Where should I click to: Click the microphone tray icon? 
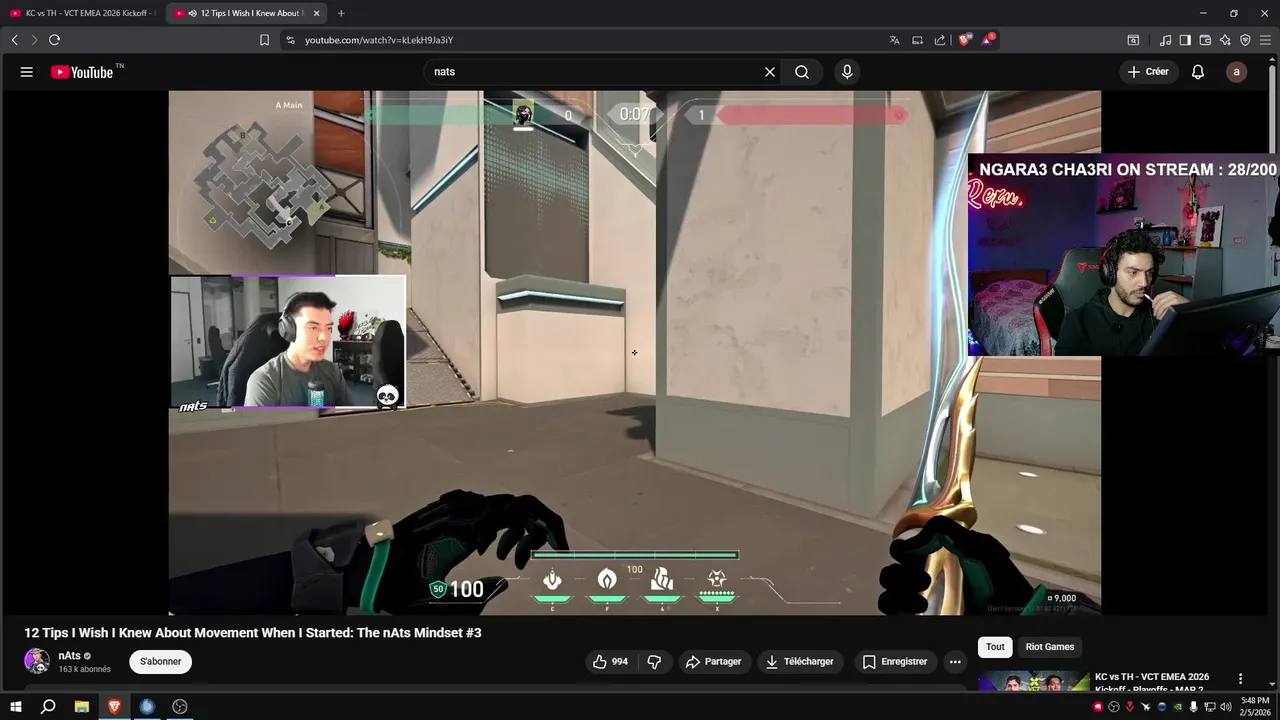point(1193,706)
